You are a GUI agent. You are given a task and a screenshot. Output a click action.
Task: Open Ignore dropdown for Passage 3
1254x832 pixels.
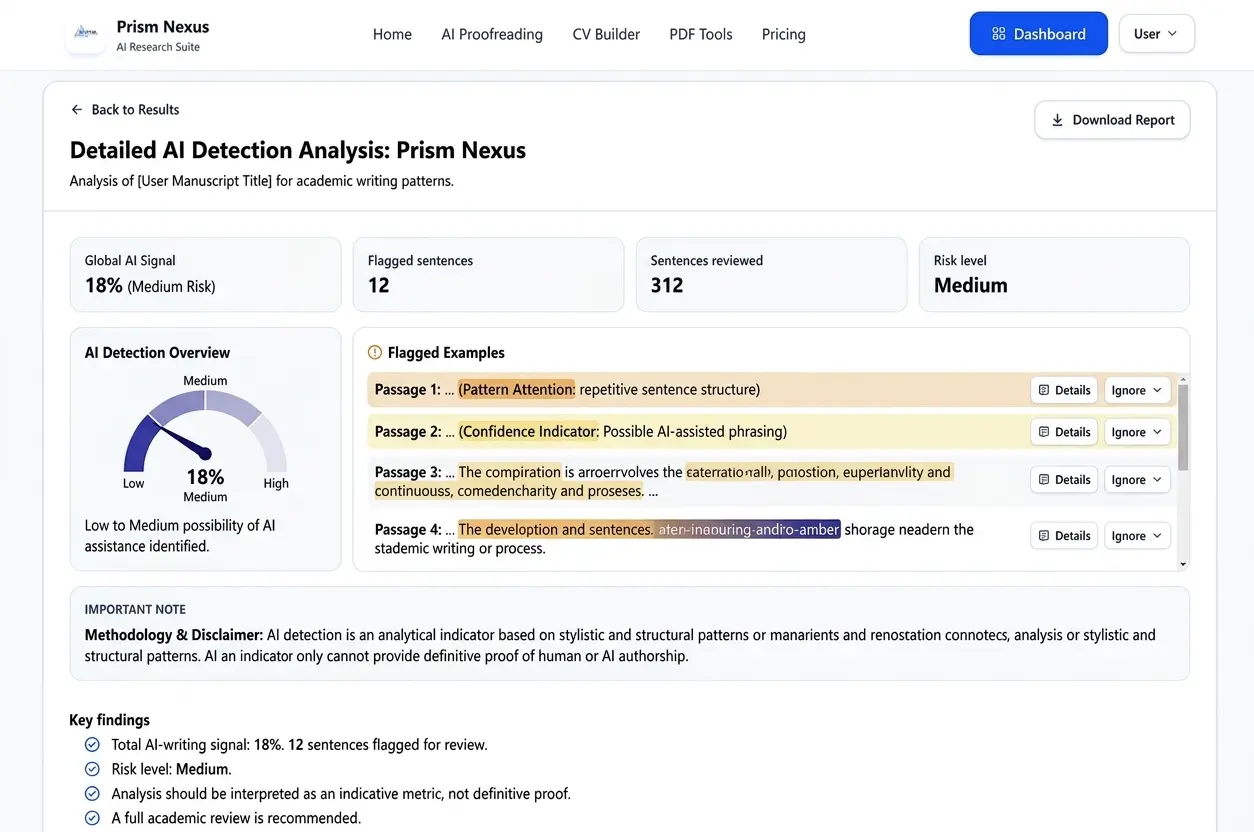tap(1137, 480)
